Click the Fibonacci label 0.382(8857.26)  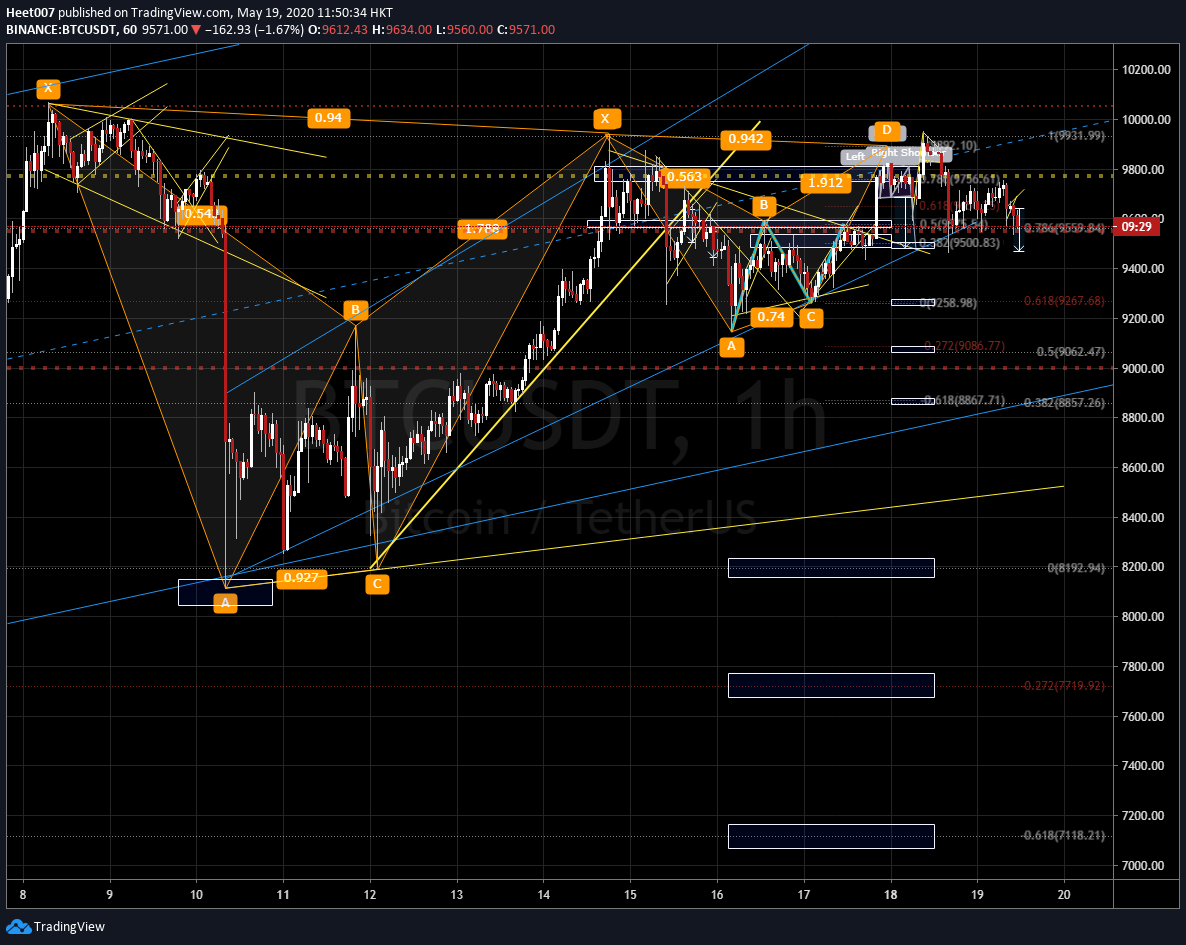1064,403
